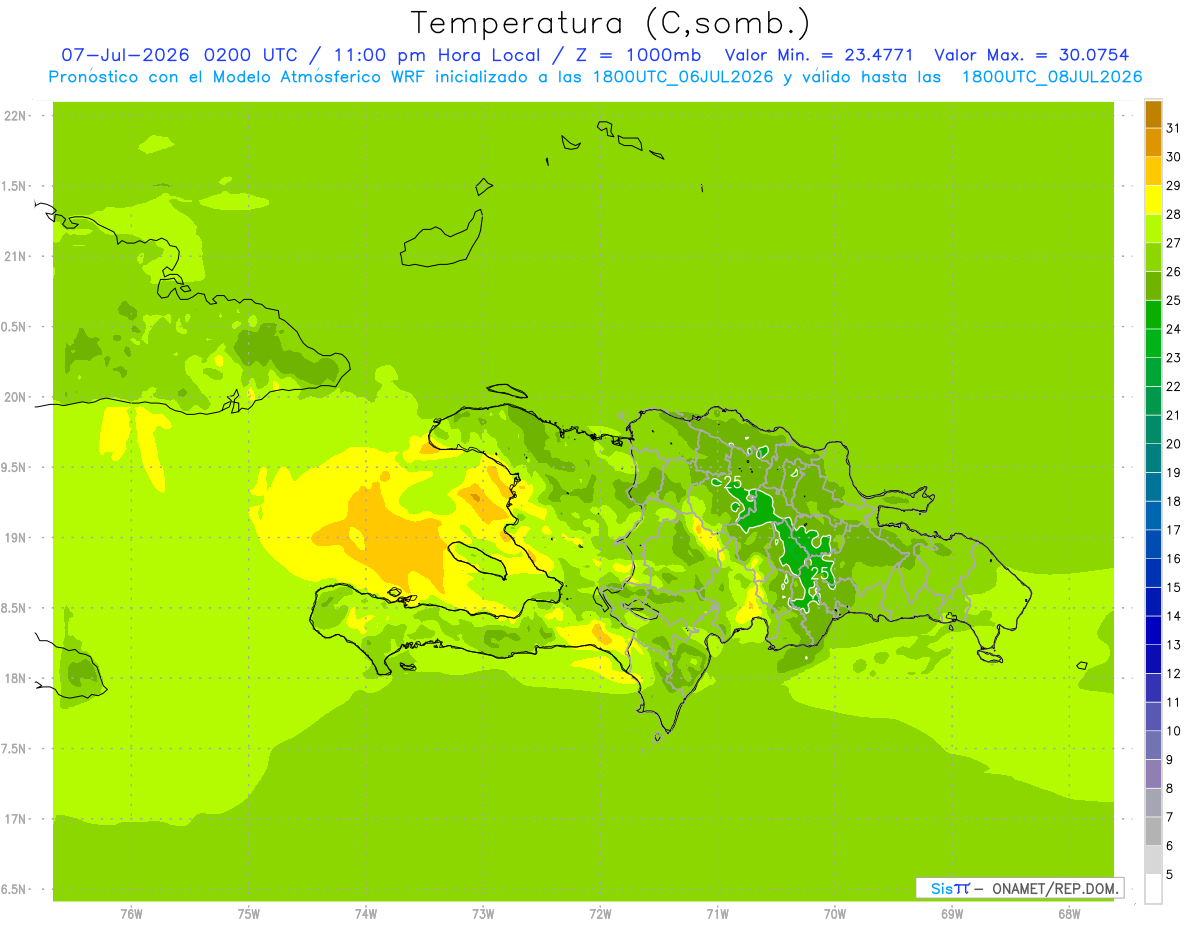Image resolution: width=1200 pixels, height=927 pixels.
Task: Select "1800UTC_08JUL2026" valid-until time text
Action: (x=1052, y=77)
